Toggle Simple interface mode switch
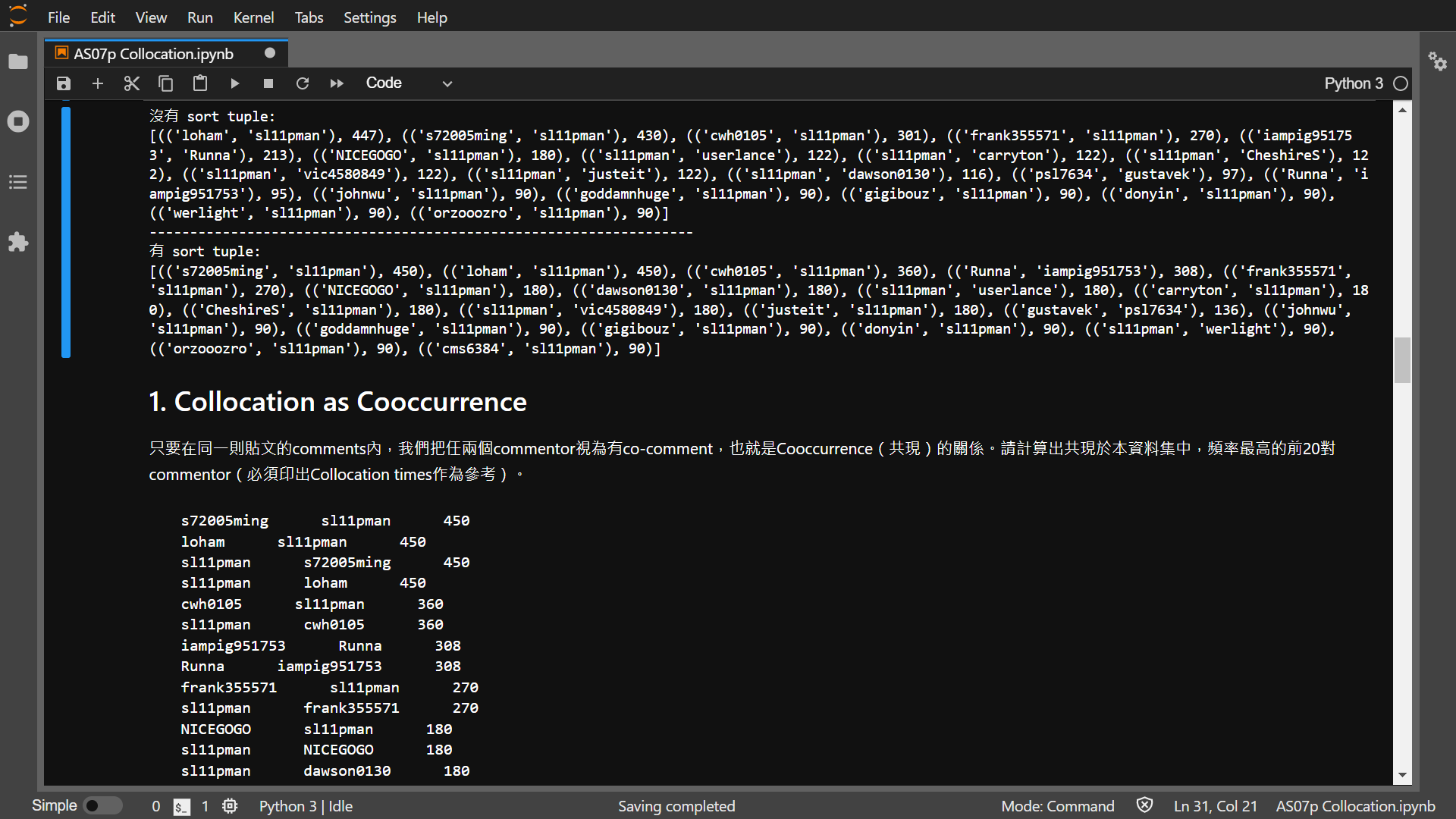This screenshot has width=1456, height=819. (x=102, y=805)
